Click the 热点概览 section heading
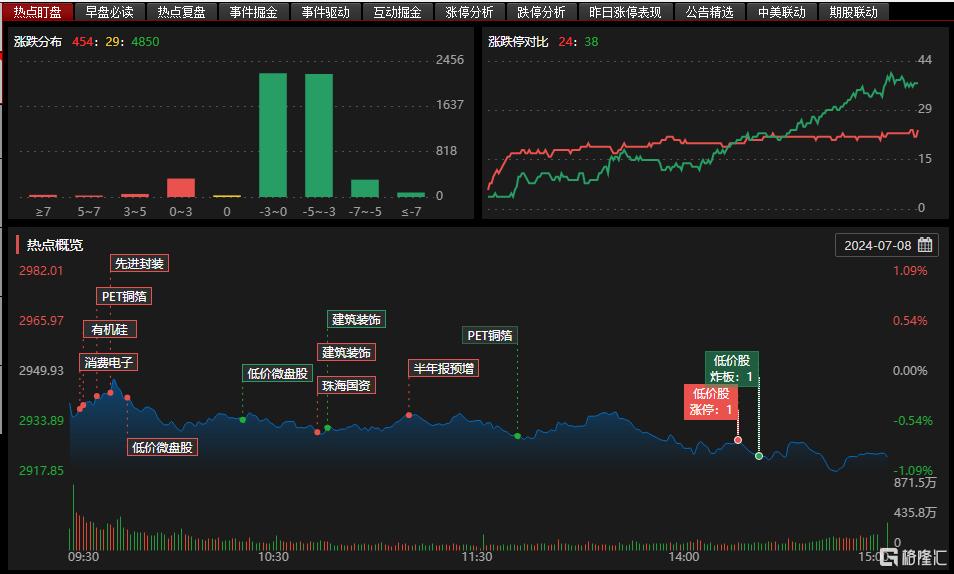The image size is (954, 574). click(55, 245)
